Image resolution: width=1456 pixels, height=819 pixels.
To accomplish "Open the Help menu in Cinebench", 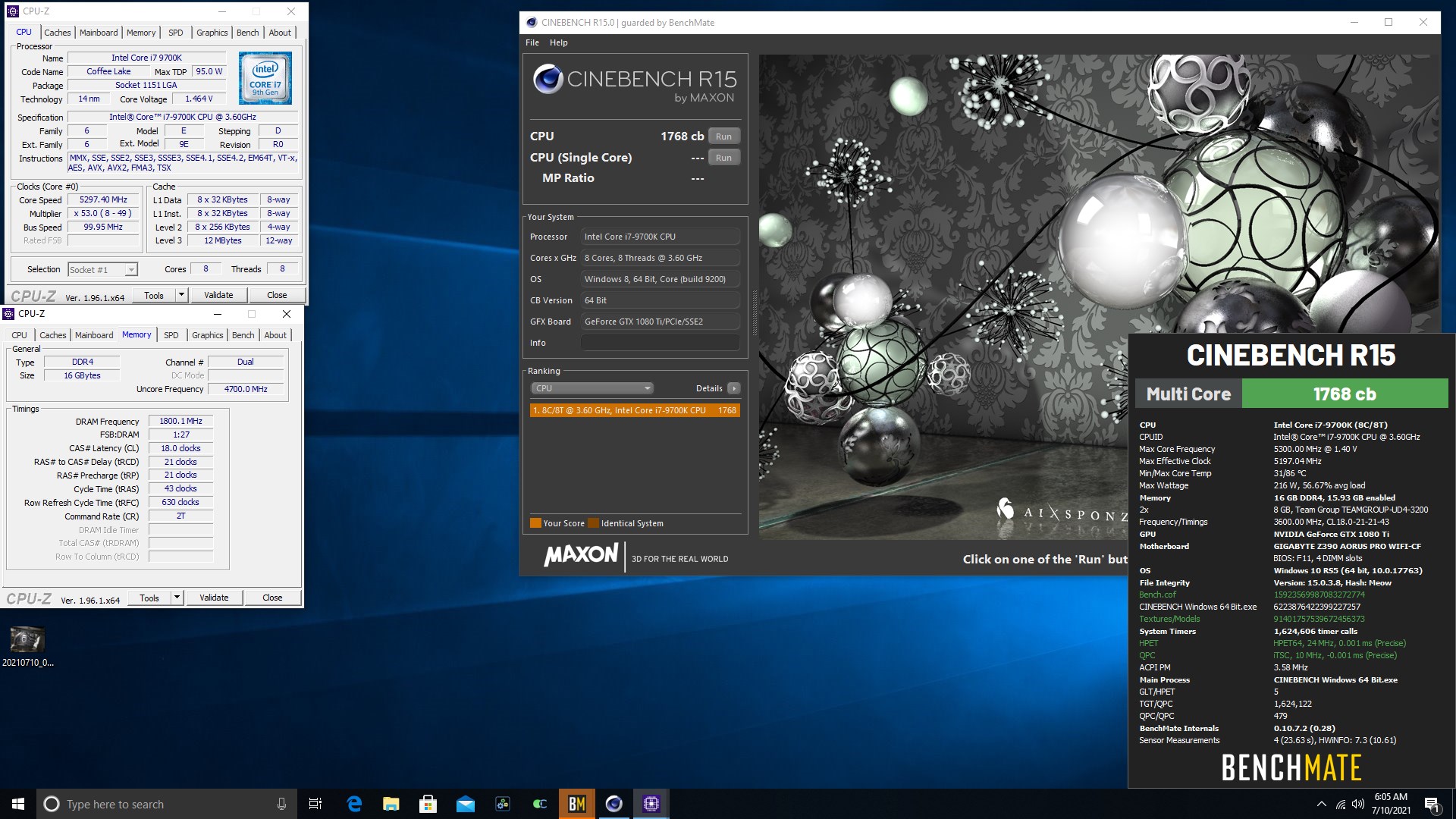I will click(x=559, y=42).
